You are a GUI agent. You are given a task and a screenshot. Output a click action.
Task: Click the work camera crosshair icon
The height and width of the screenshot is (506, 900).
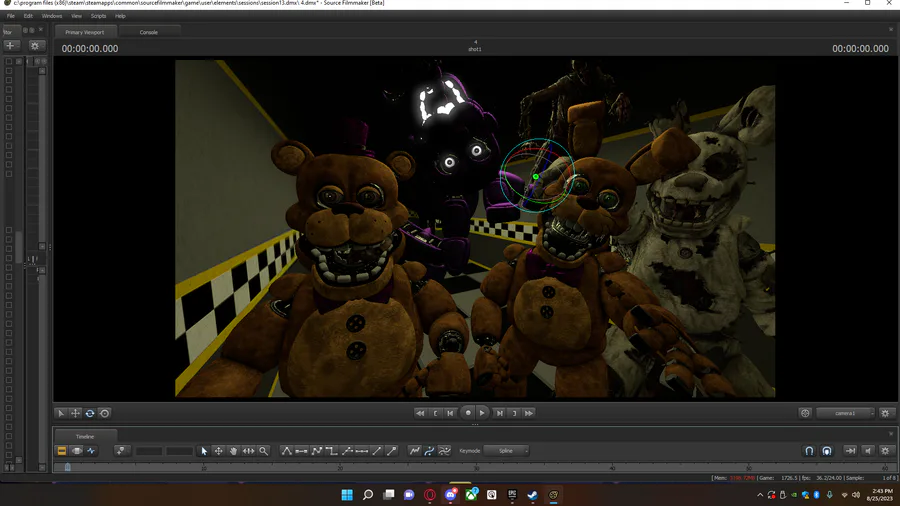click(x=805, y=413)
